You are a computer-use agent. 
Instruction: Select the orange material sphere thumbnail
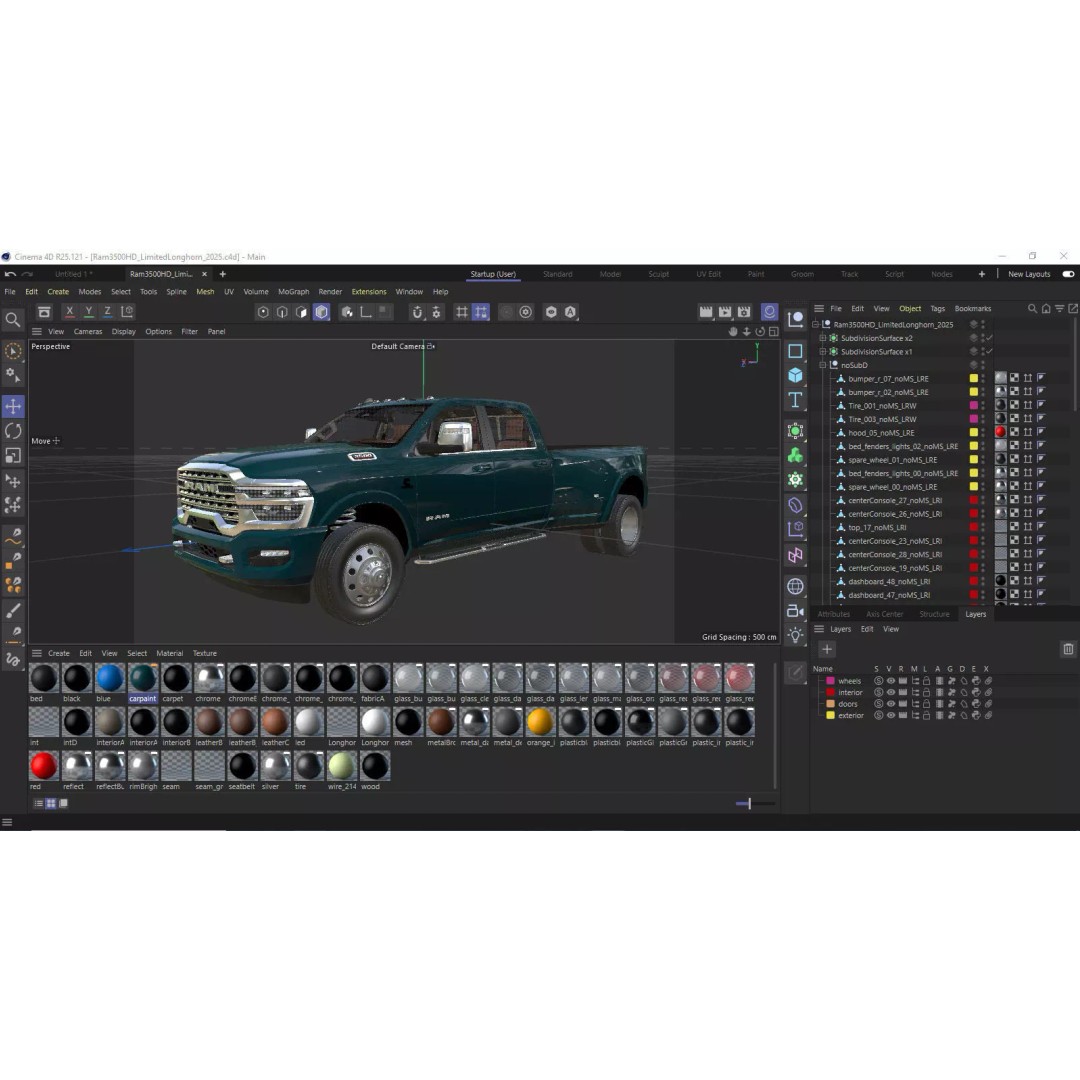[x=540, y=722]
